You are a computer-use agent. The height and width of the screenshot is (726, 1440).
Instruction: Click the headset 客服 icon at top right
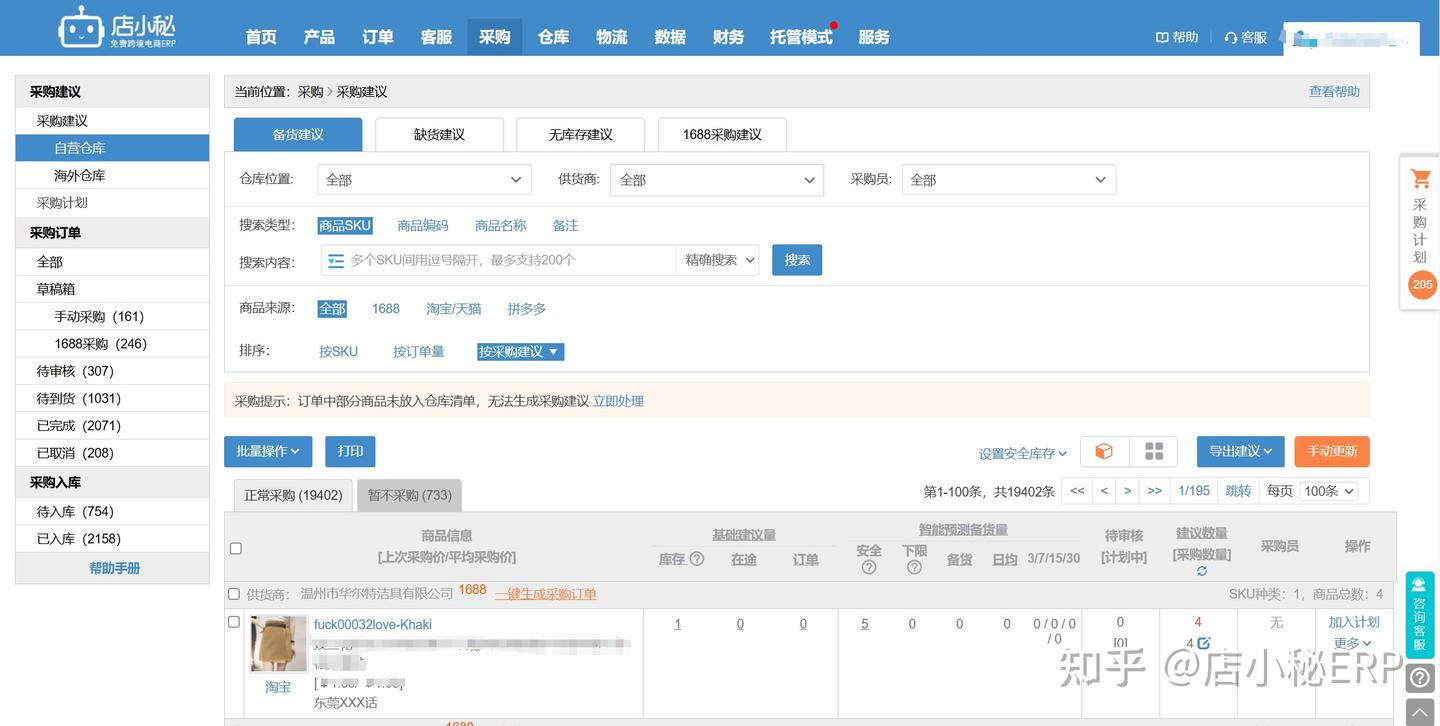coord(1232,37)
